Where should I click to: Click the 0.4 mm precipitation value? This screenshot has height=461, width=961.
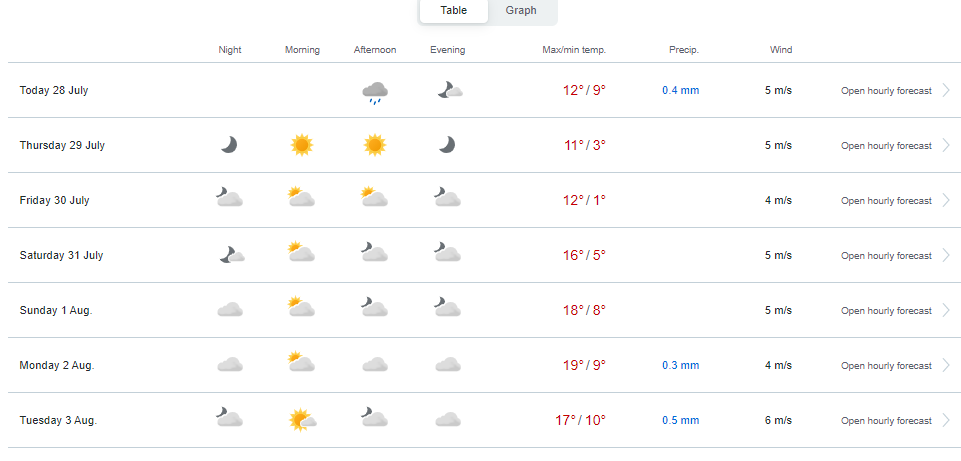click(680, 91)
